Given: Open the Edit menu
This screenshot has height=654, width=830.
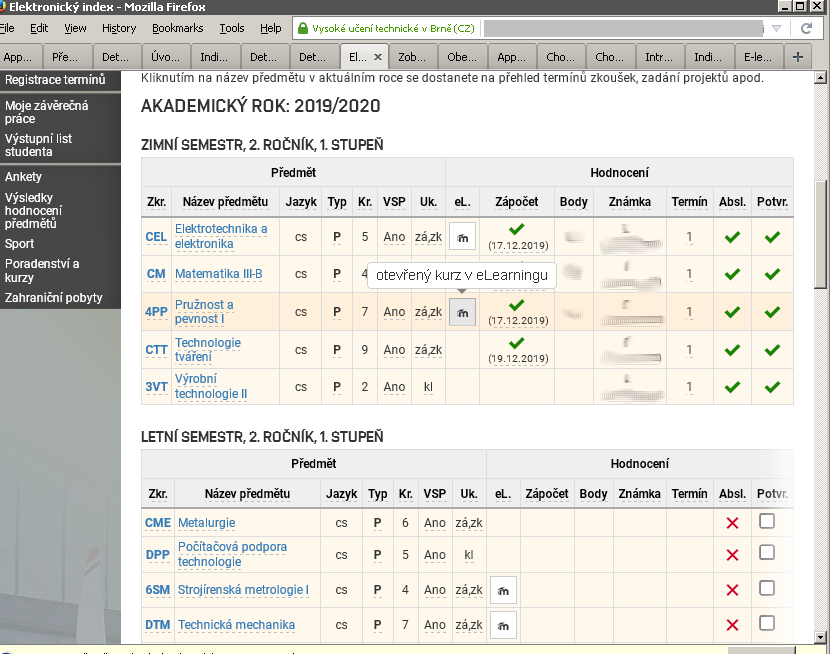Looking at the screenshot, I should pos(39,28).
